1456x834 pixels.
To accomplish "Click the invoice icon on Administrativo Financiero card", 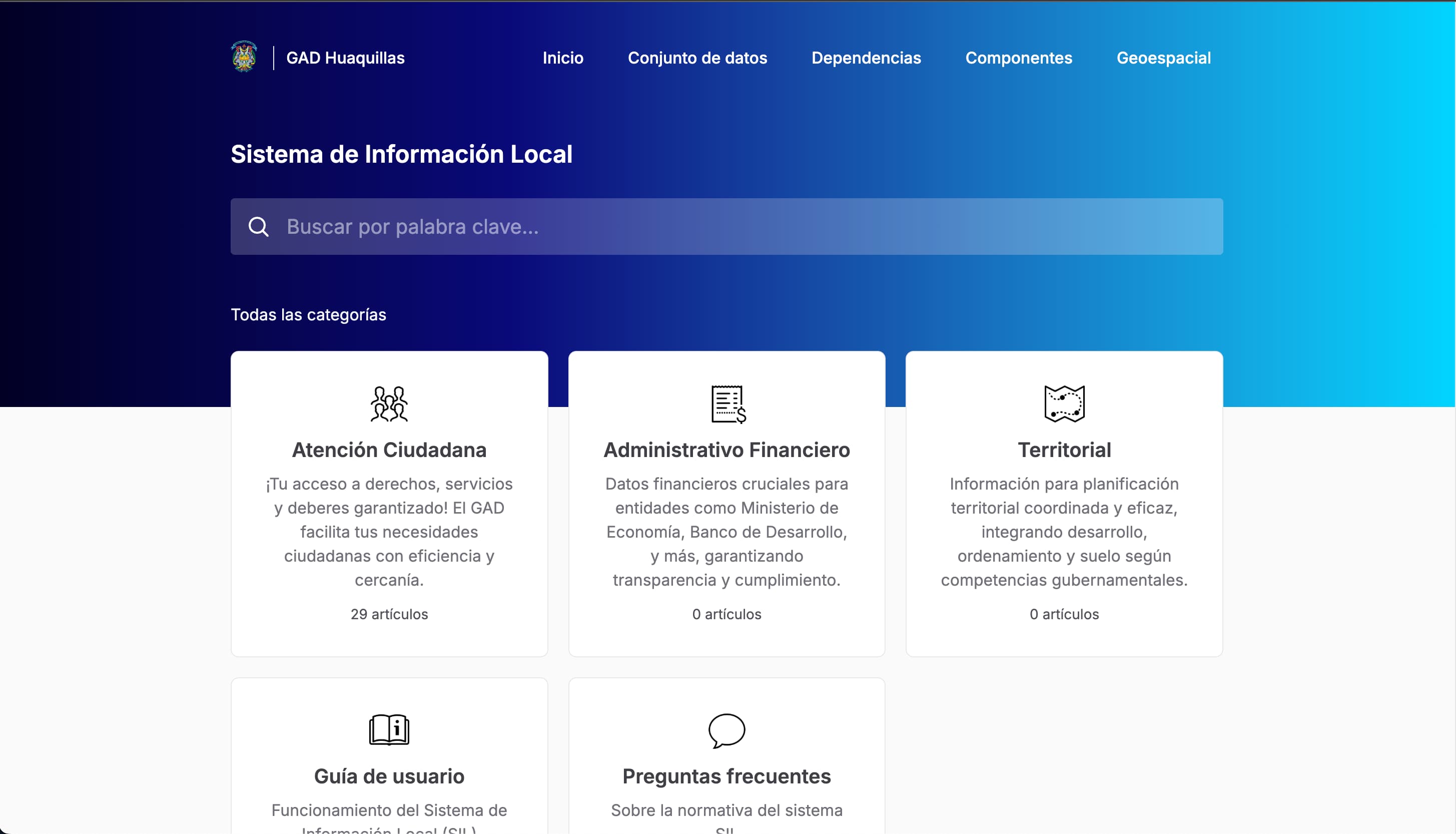I will (x=726, y=404).
